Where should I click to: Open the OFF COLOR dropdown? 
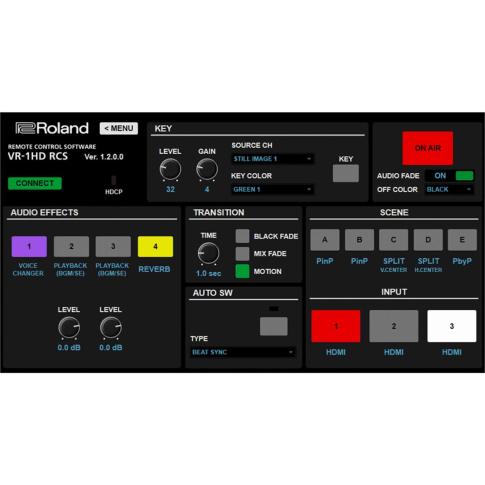click(x=450, y=189)
